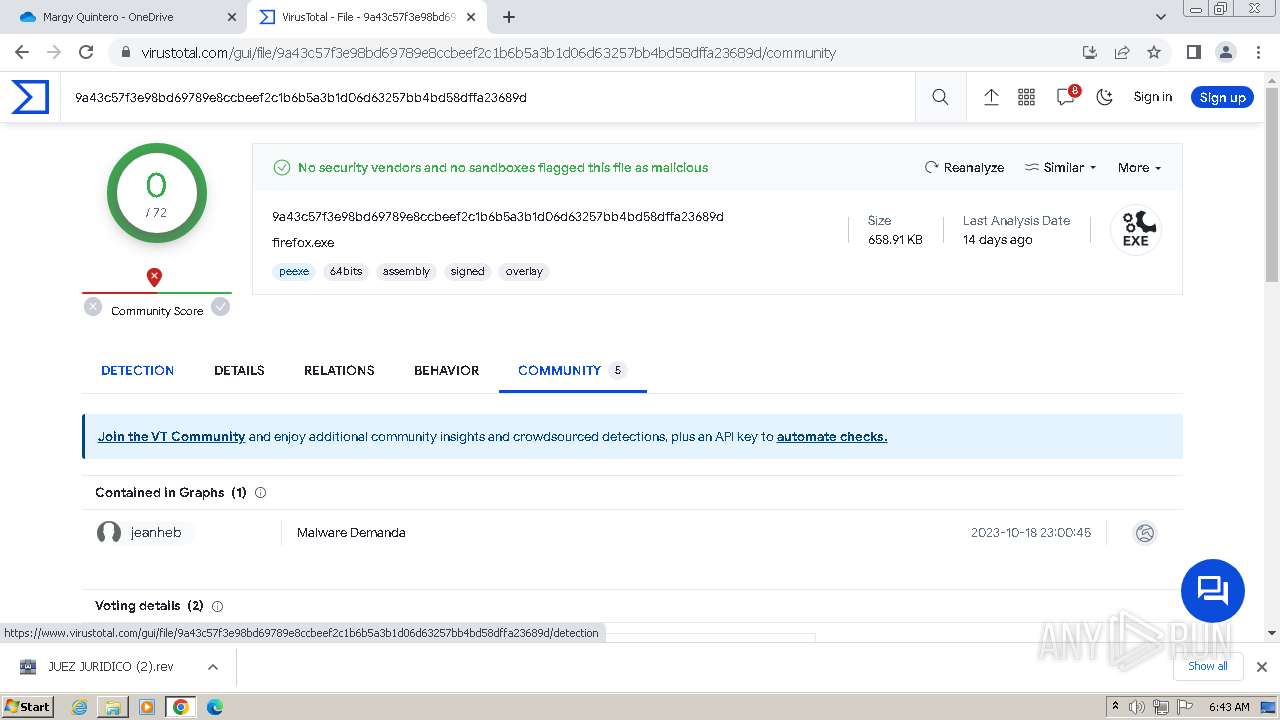Click the search magnifier icon
1280x720 pixels.
tap(940, 97)
